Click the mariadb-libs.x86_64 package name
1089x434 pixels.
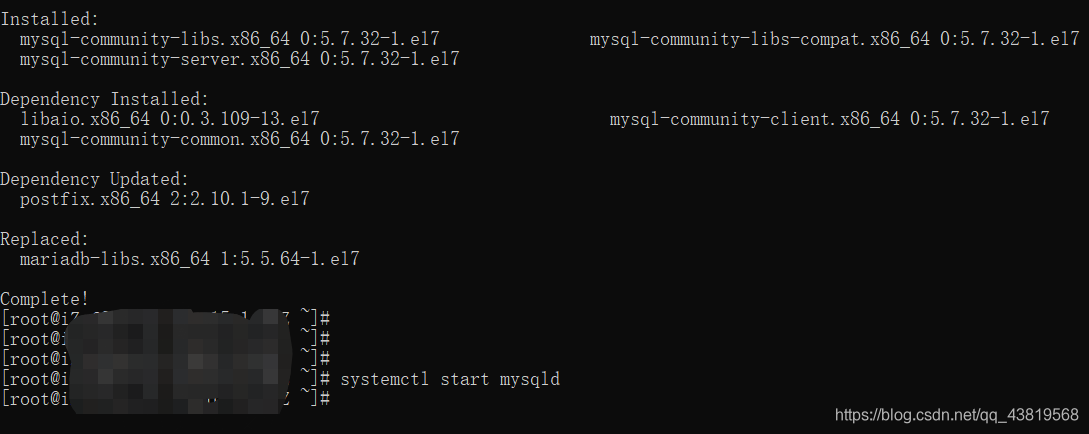115,259
